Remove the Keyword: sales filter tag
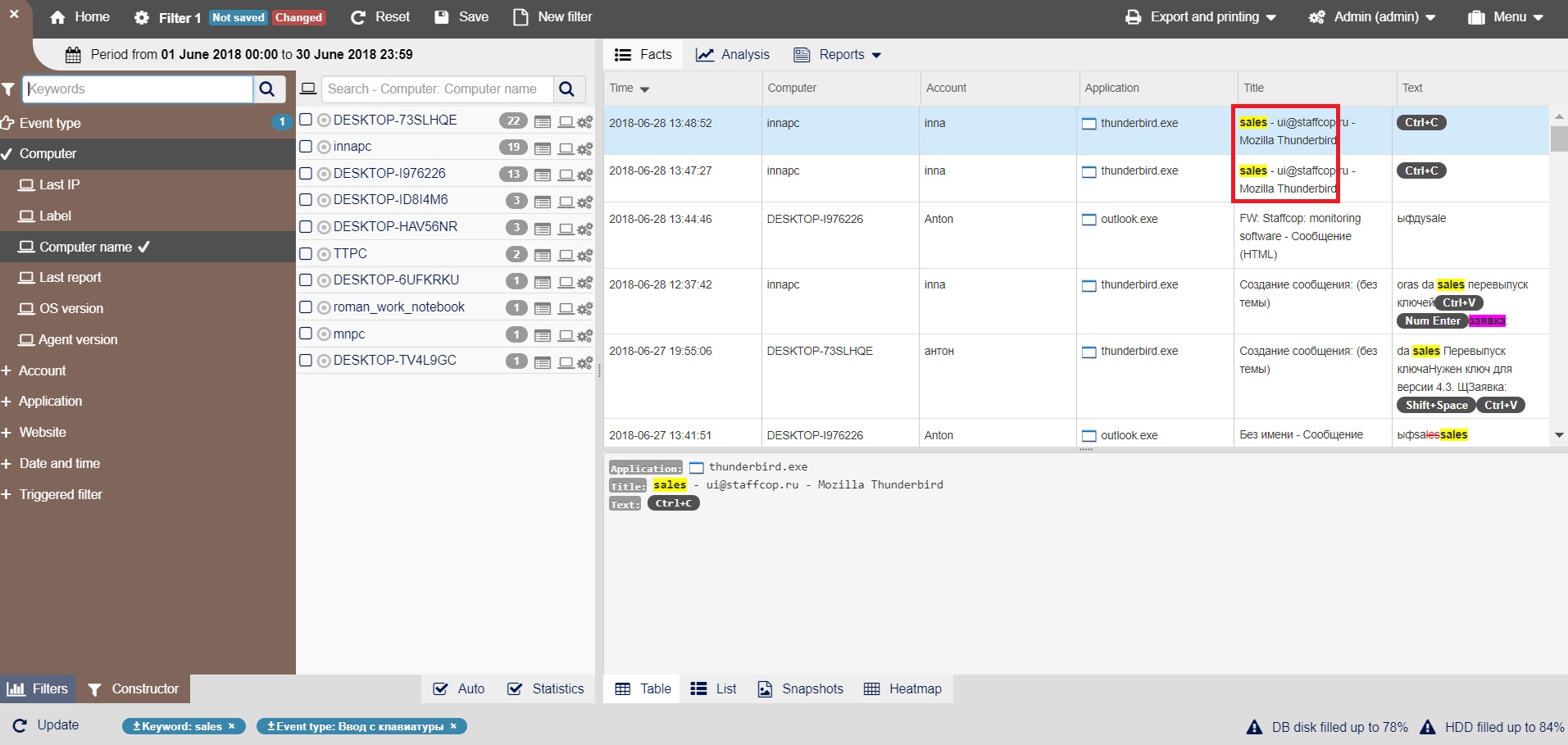Image resolution: width=1568 pixels, height=745 pixels. click(x=232, y=726)
